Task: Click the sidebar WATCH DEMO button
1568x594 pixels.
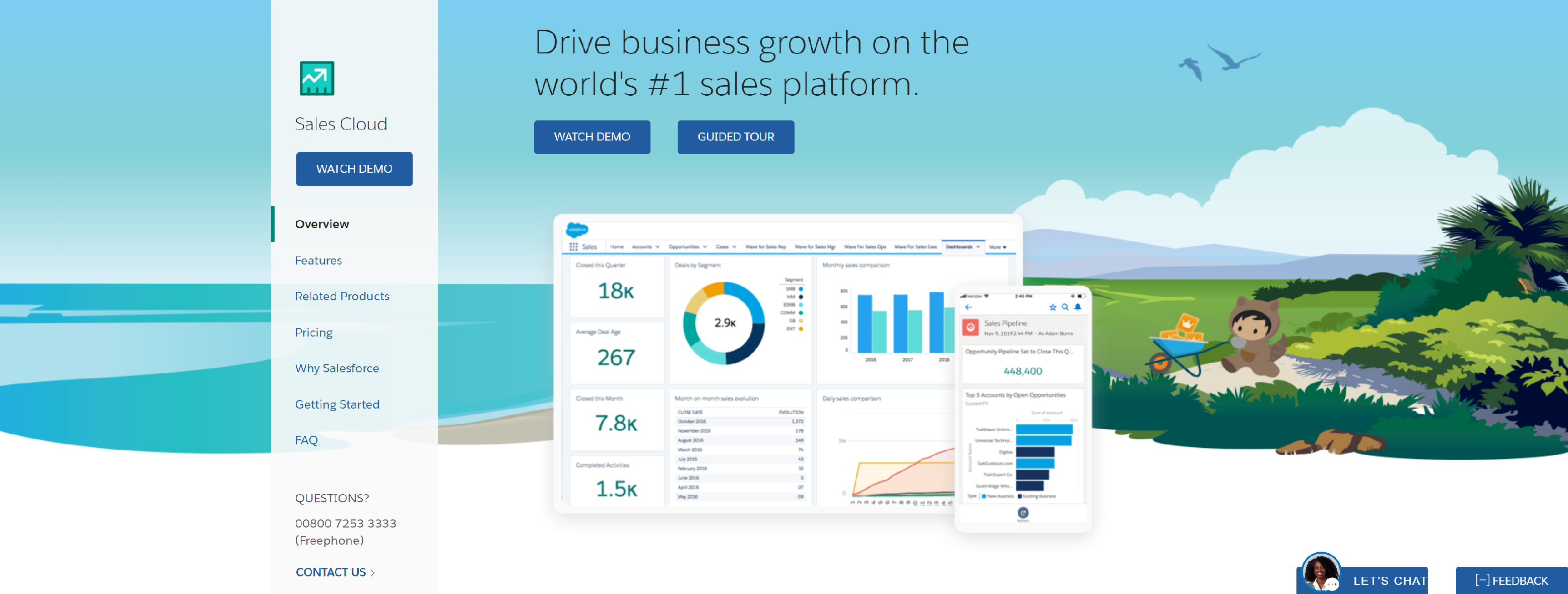Action: (x=354, y=169)
